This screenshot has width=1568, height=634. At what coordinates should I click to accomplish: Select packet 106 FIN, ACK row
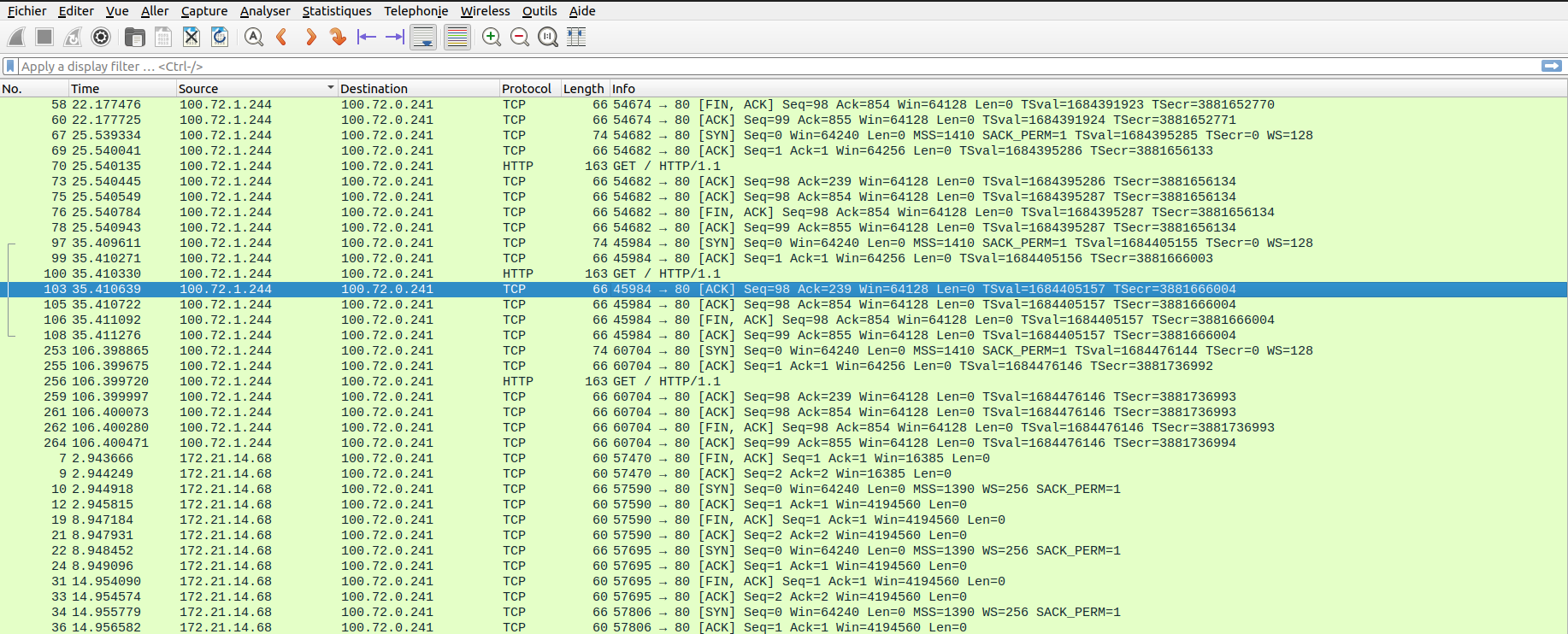tap(784, 320)
